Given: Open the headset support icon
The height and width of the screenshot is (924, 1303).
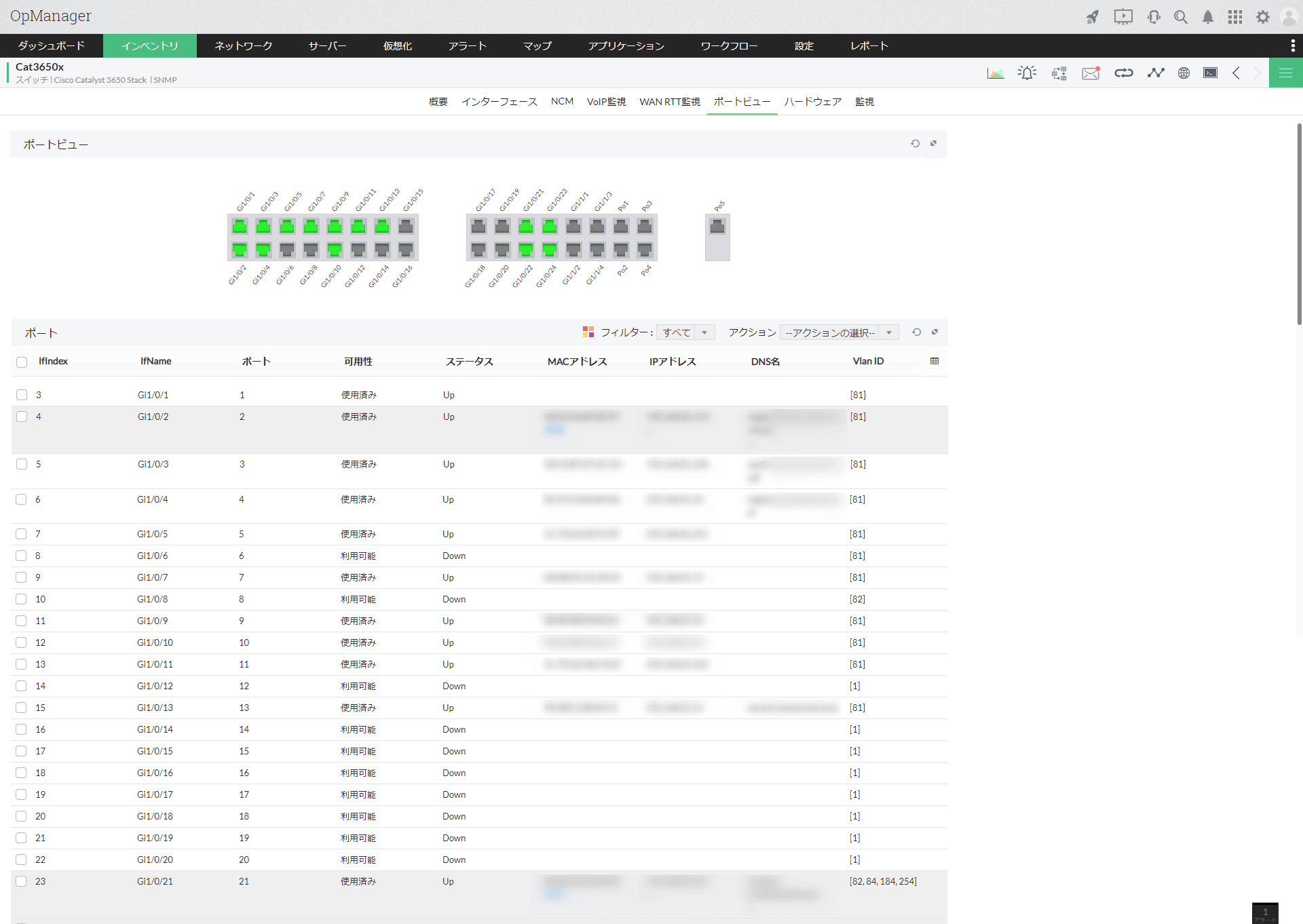Looking at the screenshot, I should 1154,17.
